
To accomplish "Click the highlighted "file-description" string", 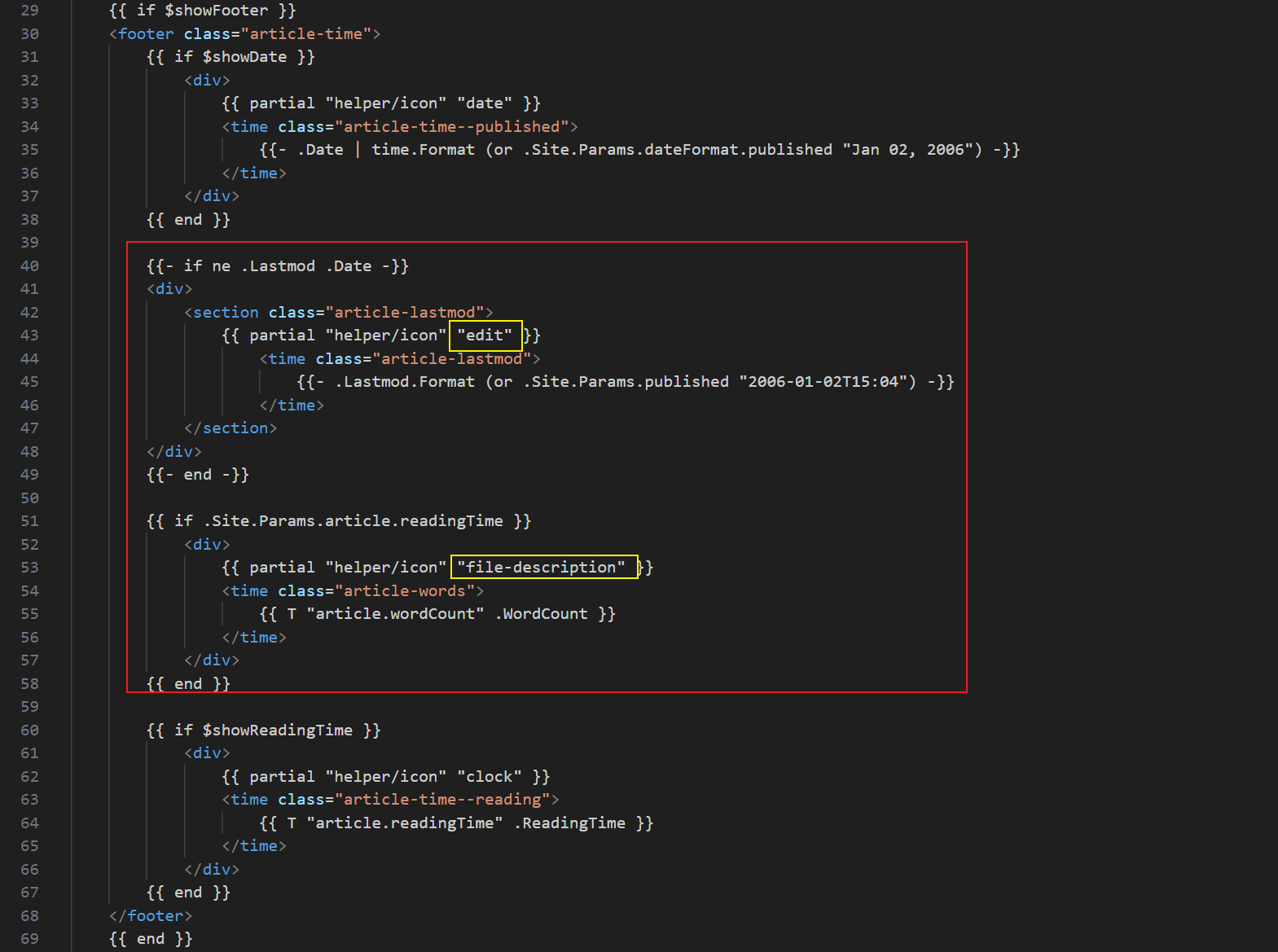I will click(x=542, y=568).
